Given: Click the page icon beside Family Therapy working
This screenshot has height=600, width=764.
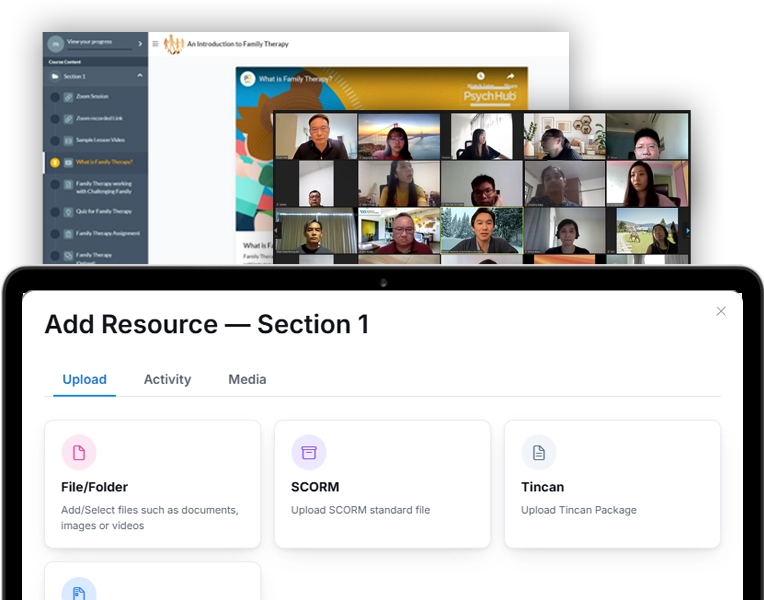Looking at the screenshot, I should pos(68,185).
